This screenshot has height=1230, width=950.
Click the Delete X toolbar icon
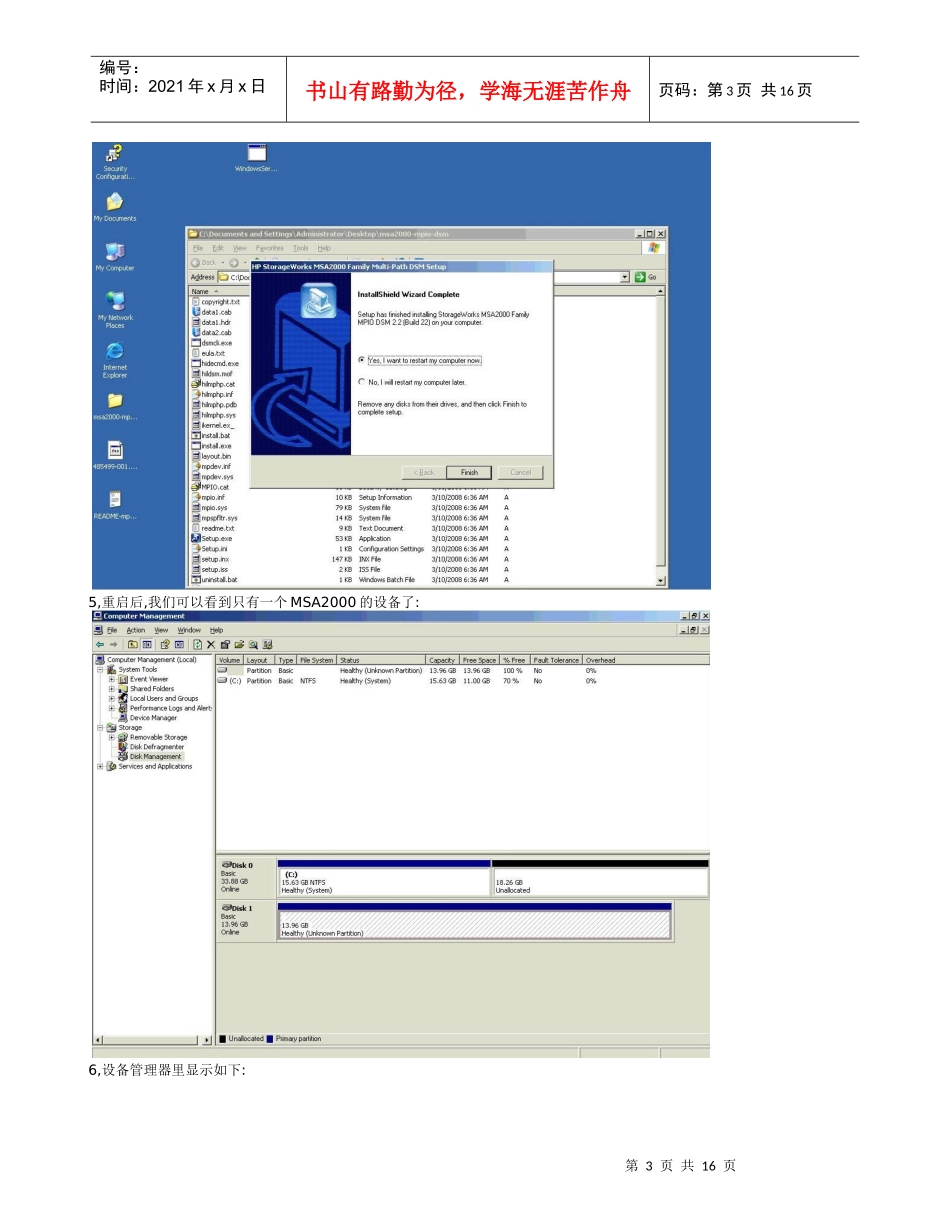[x=211, y=645]
